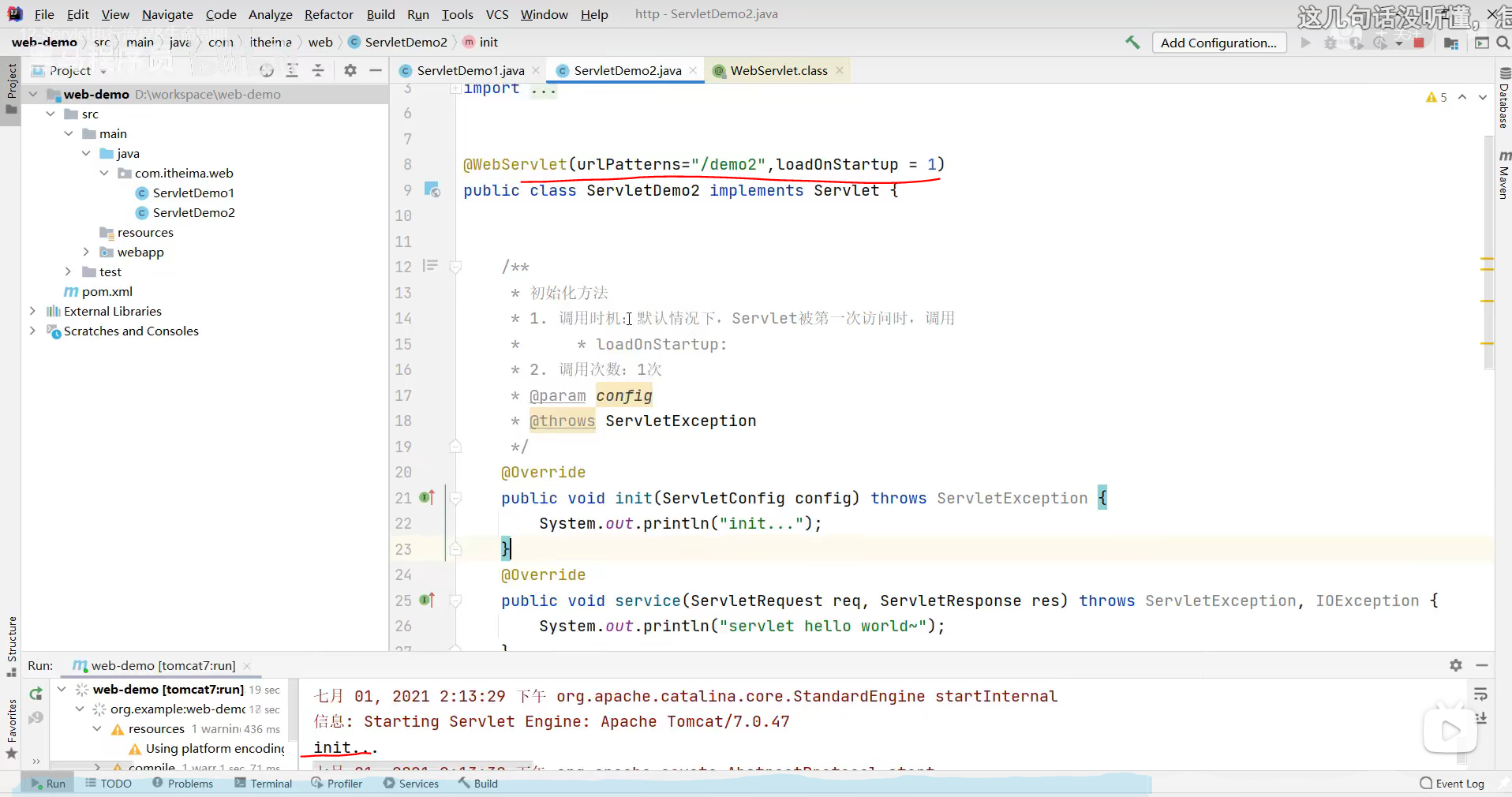Click the Add Configuration... button
The width and height of the screenshot is (1512, 797).
[1218, 43]
